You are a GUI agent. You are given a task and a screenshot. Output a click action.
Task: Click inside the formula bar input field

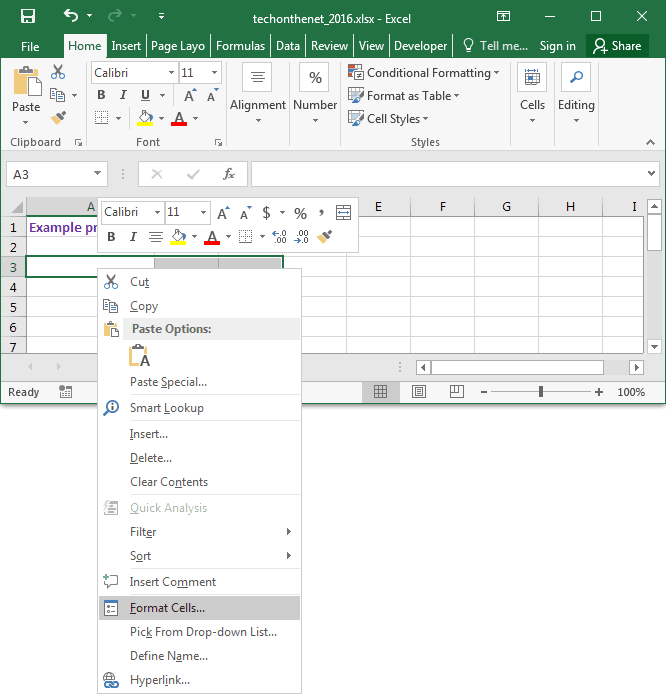point(447,174)
